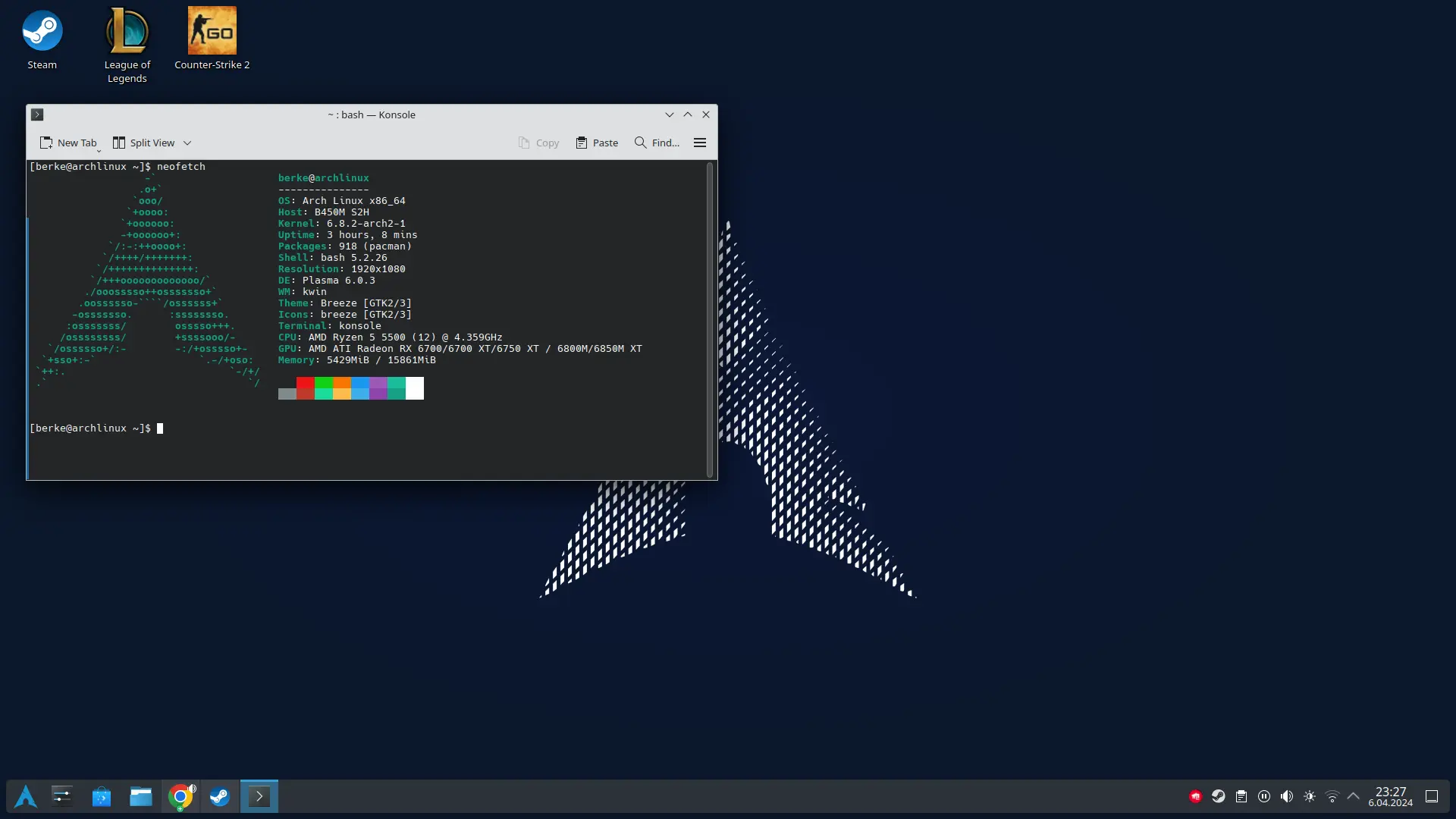1456x819 pixels.
Task: Click the 'WM: kwin' line
Action: [303, 292]
